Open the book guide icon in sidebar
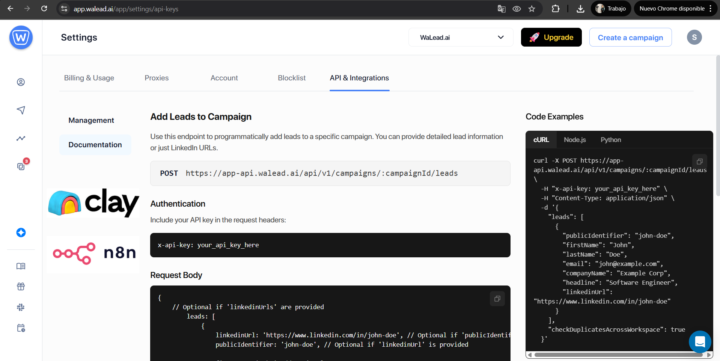Screen dimensions: 720x361 21,266
